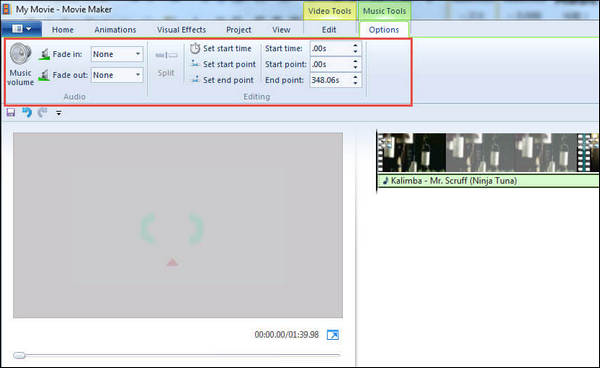
Task: Click the Save icon in quick access toolbar
Action: [x=11, y=112]
